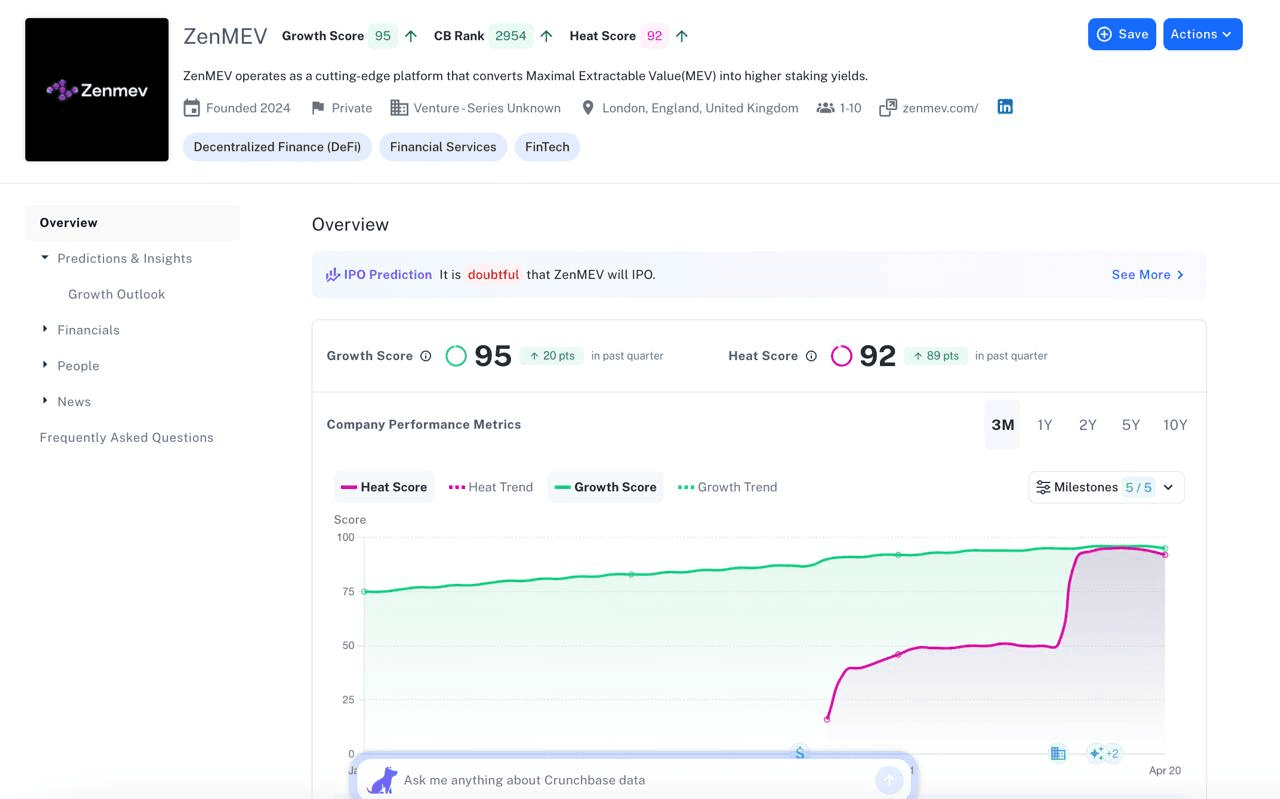Expand the Financials sidebar section

point(87,329)
